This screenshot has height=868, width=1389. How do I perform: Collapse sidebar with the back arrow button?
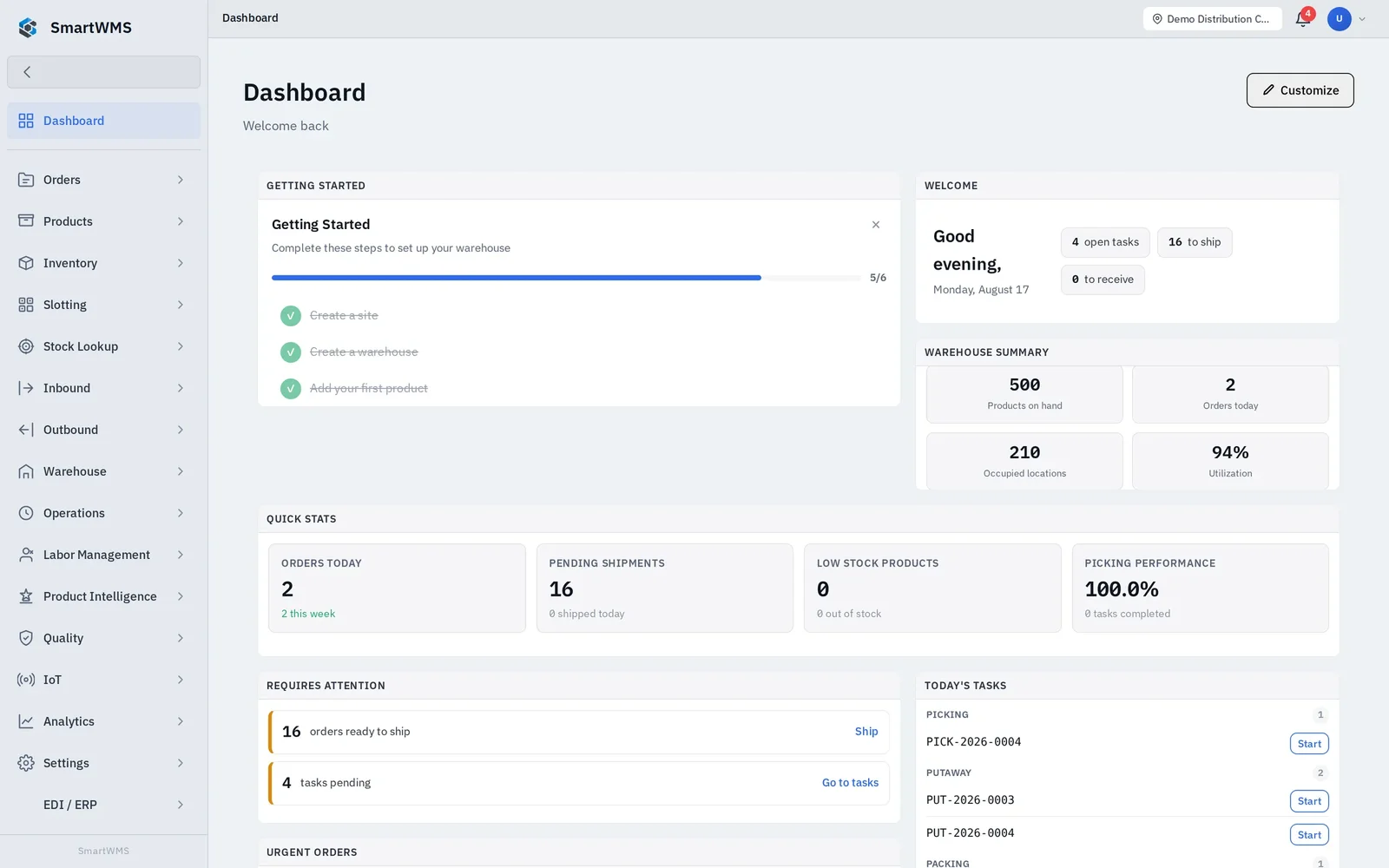tap(103, 72)
